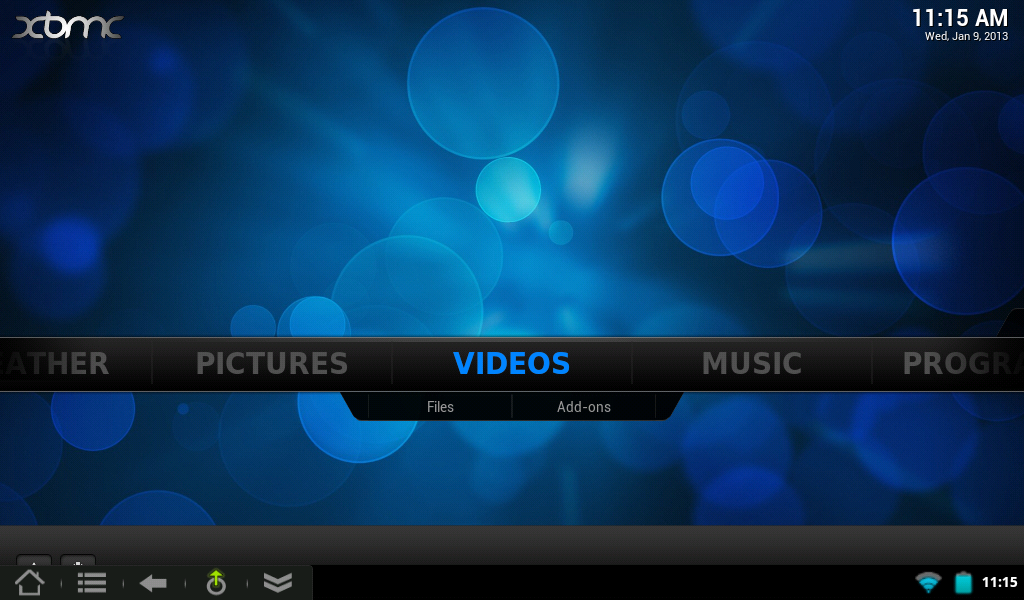Select the WEATHER menu item
Image resolution: width=1024 pixels, height=600 pixels.
[x=55, y=363]
